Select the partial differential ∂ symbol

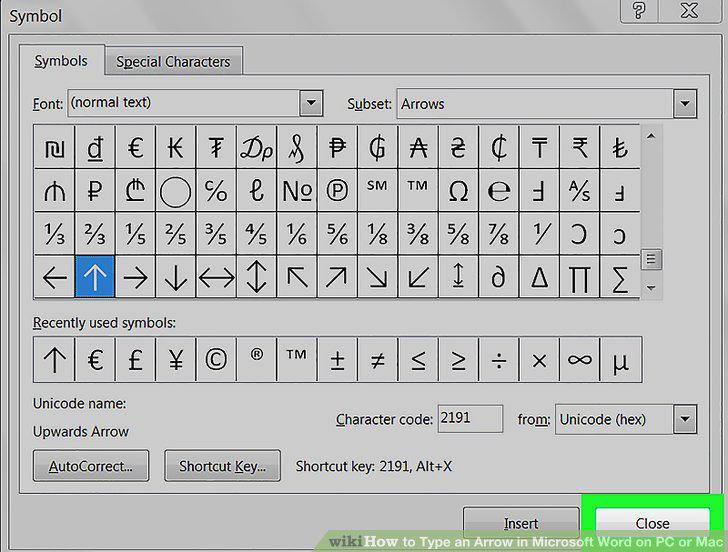(499, 277)
